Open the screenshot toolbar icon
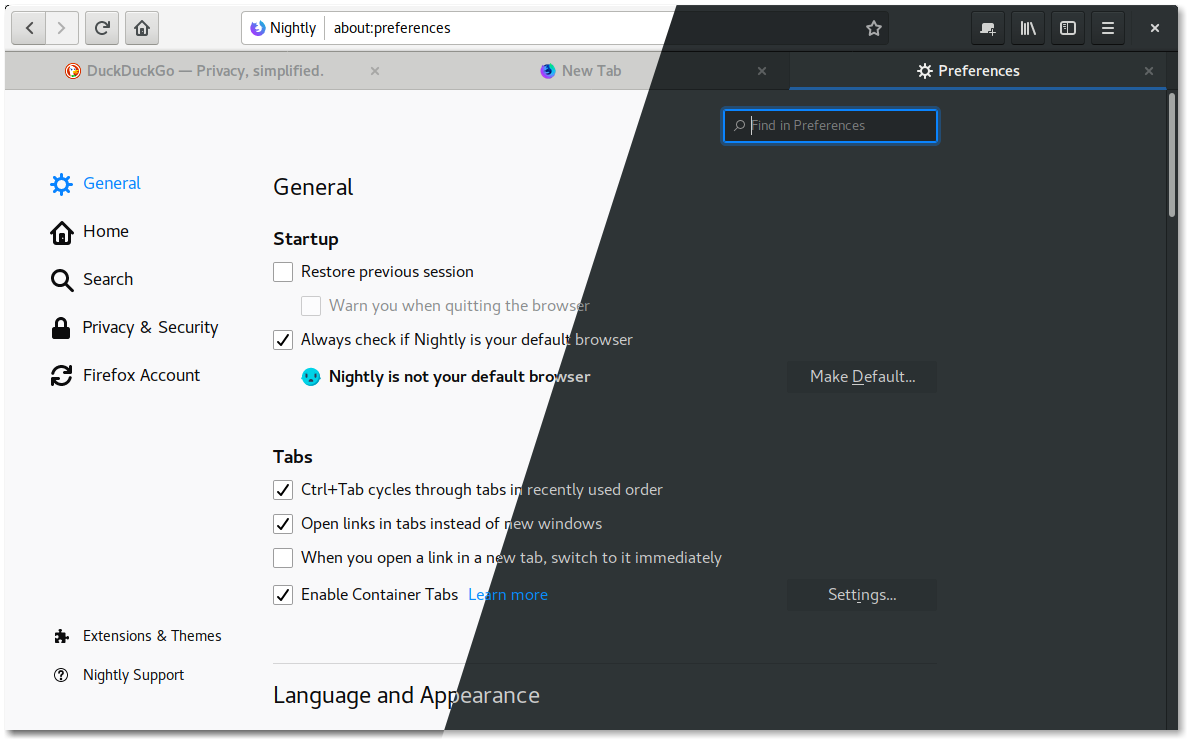 pyautogui.click(x=988, y=28)
